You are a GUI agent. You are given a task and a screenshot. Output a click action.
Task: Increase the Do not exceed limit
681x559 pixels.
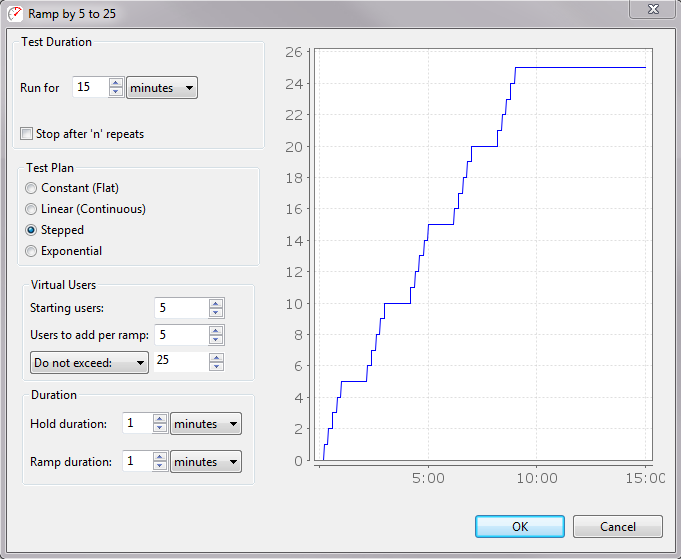pos(216,357)
